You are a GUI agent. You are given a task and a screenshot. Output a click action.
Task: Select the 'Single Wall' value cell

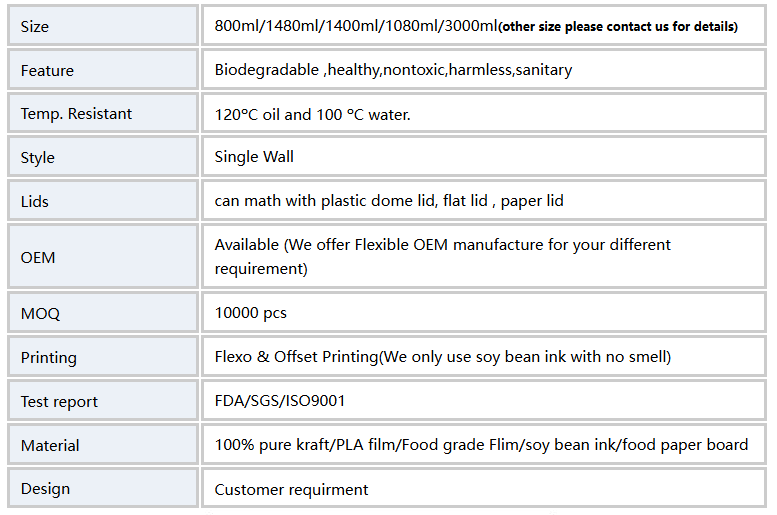(x=484, y=157)
